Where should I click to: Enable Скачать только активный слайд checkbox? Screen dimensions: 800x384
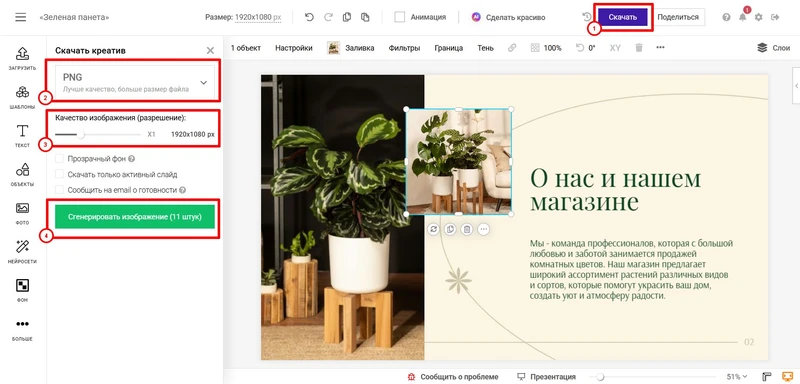pos(59,174)
